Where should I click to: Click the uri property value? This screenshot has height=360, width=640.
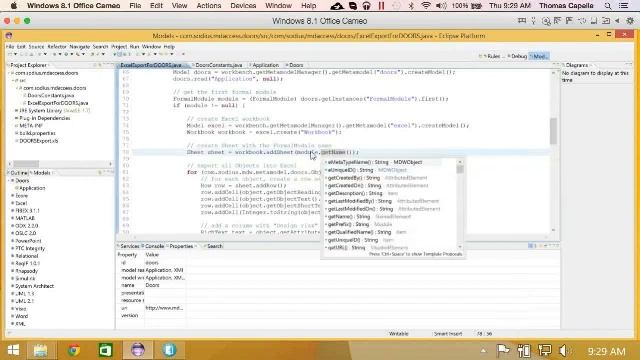(164, 308)
